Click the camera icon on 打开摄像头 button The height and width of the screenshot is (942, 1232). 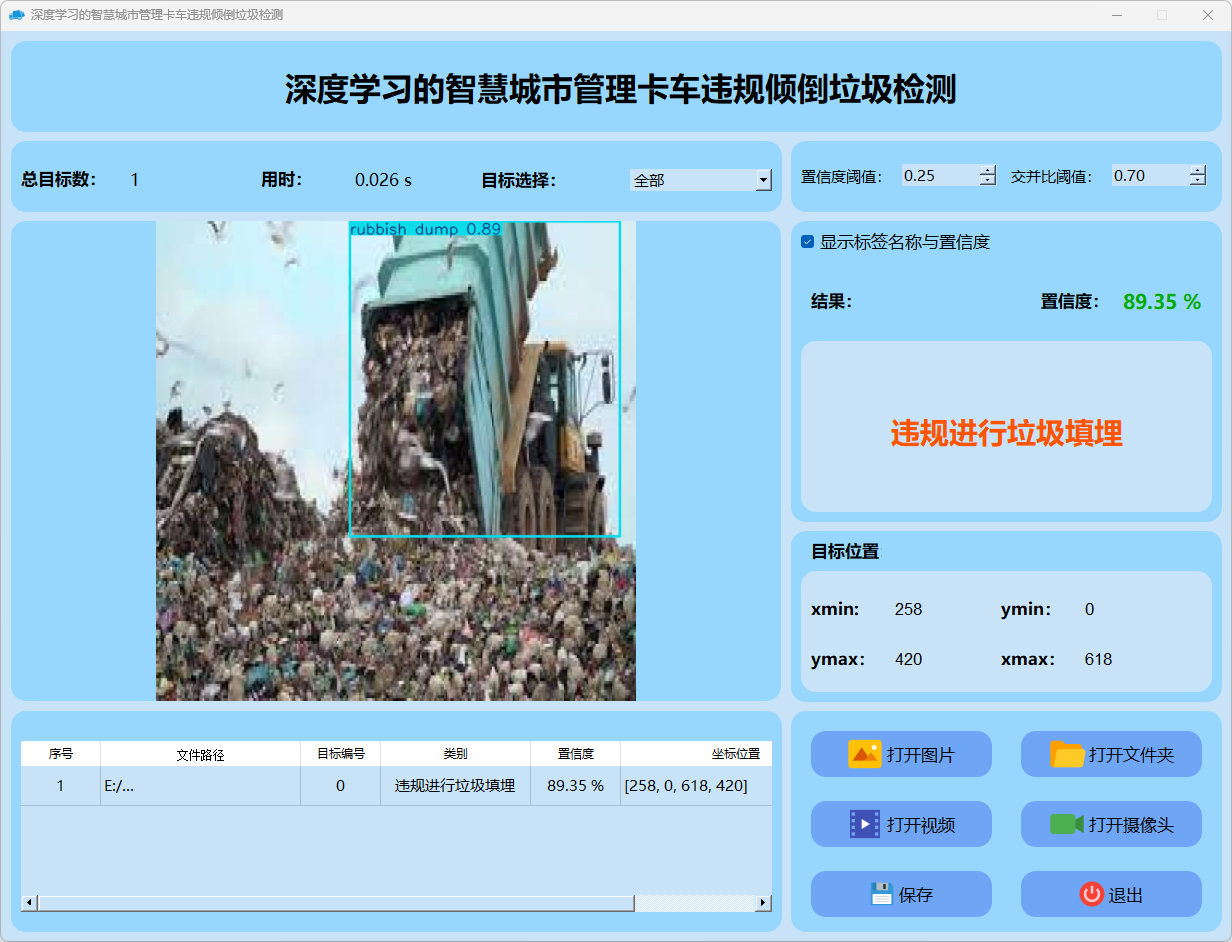tap(1067, 824)
